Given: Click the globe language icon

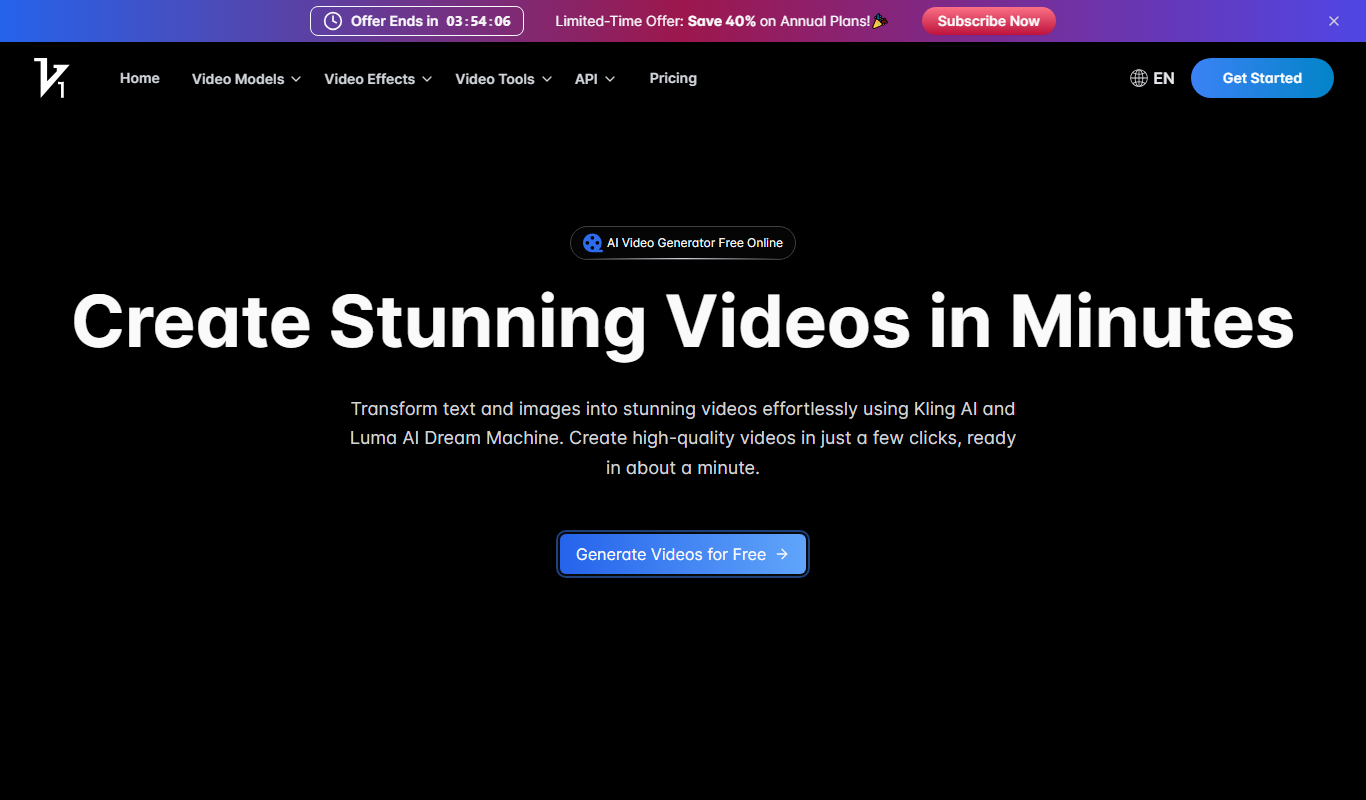Looking at the screenshot, I should point(1138,78).
